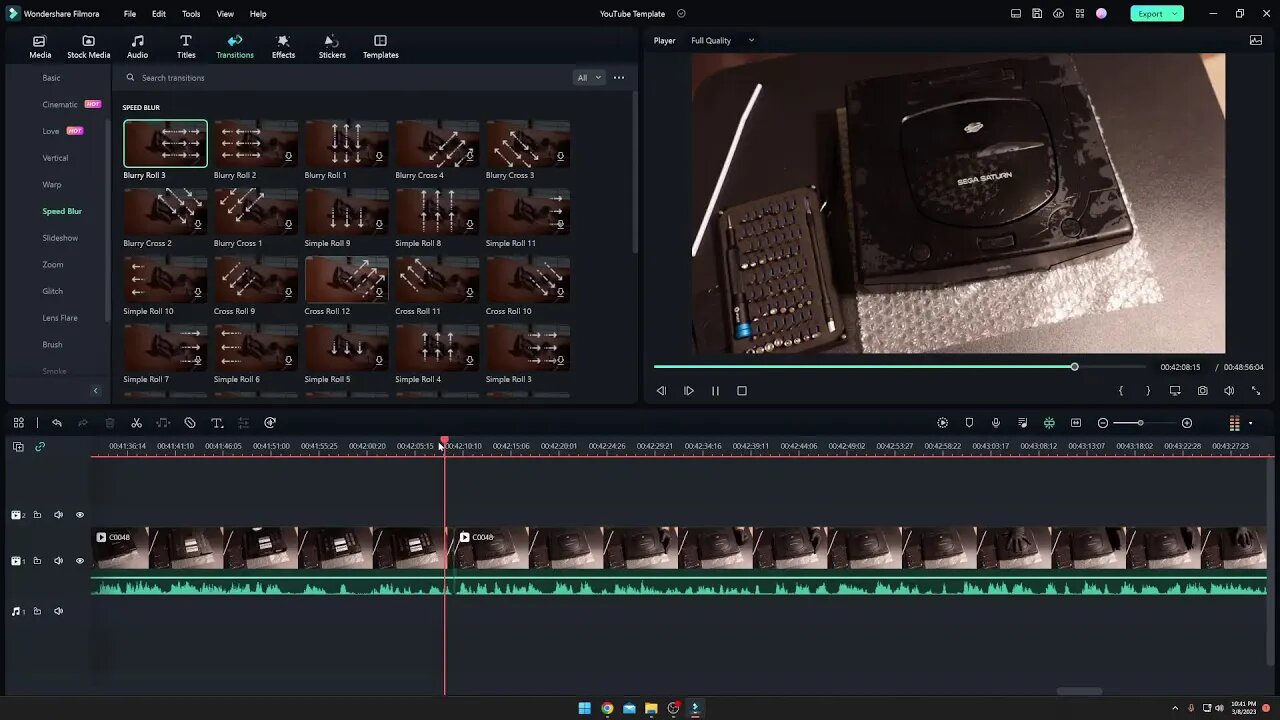
Task: Click the Search transitions field
Action: point(345,78)
